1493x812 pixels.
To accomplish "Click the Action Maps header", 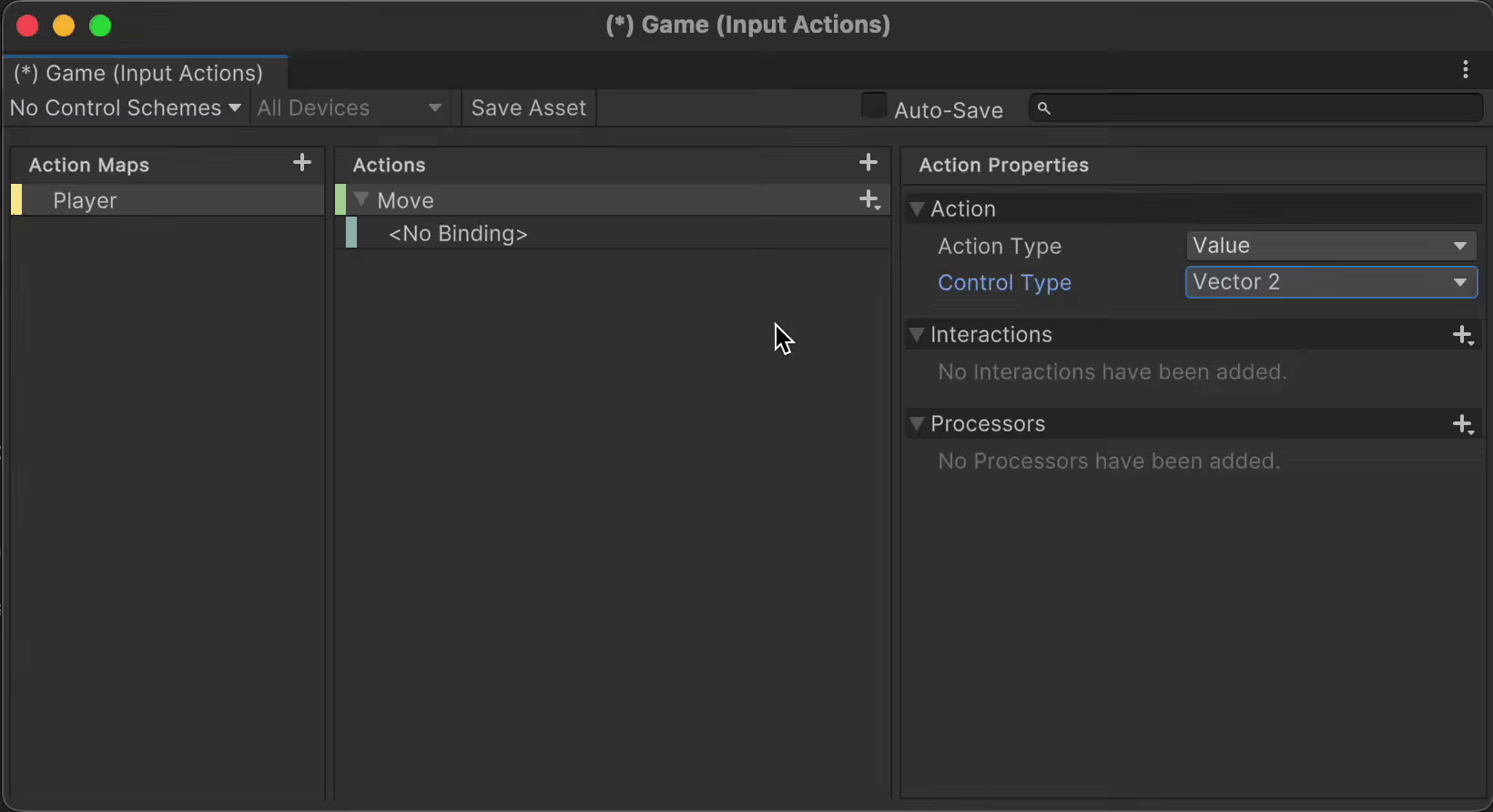I will (88, 165).
